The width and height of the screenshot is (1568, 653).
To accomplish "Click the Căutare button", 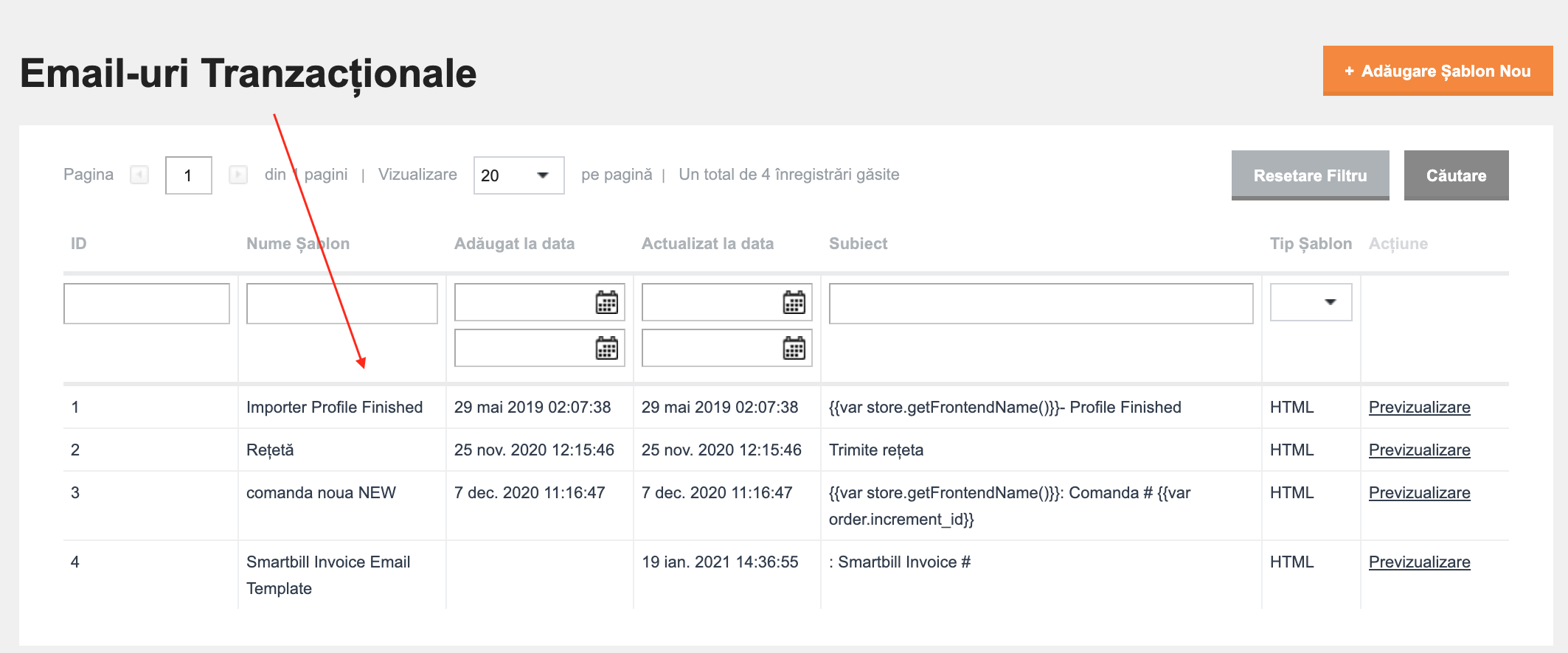I will pyautogui.click(x=1456, y=175).
